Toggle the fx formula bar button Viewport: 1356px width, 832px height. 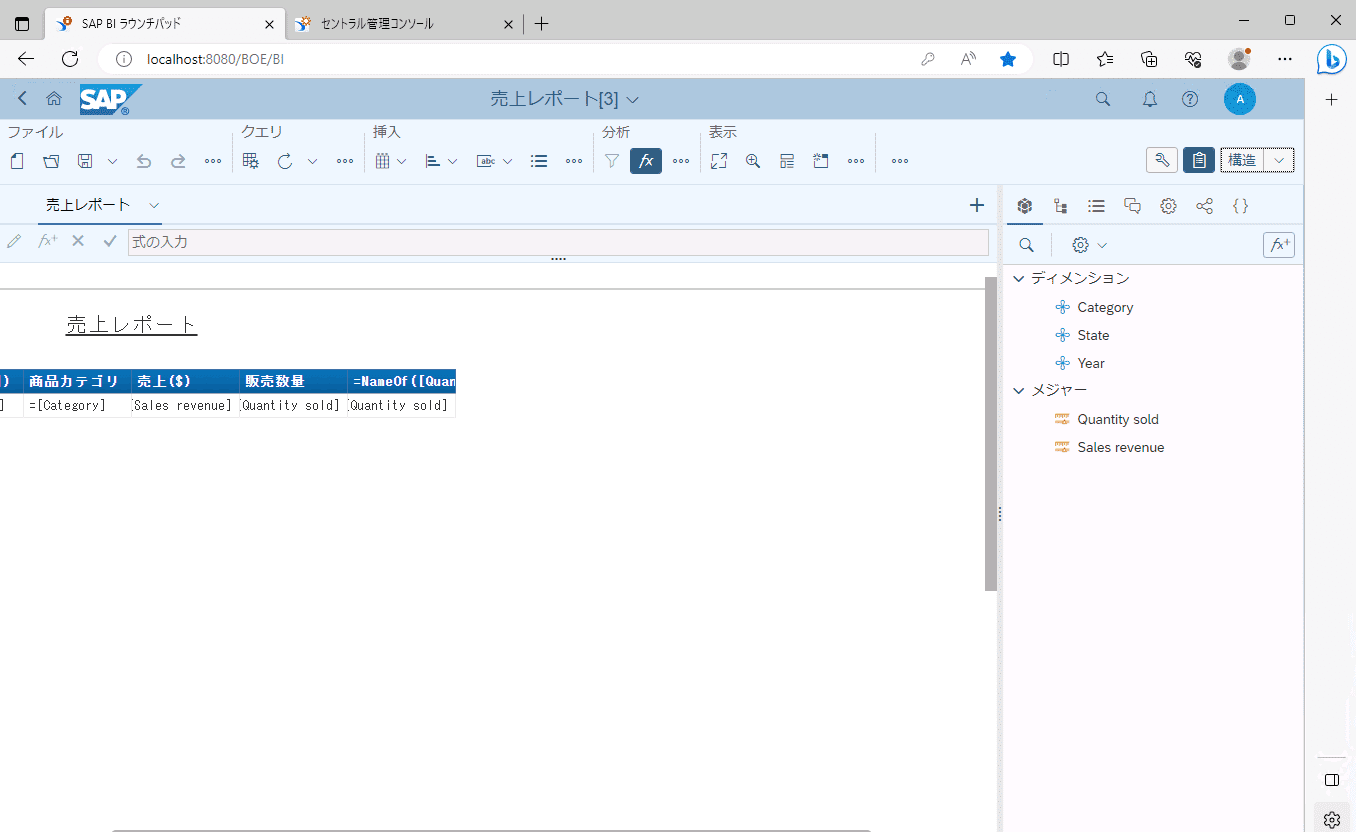coord(646,161)
